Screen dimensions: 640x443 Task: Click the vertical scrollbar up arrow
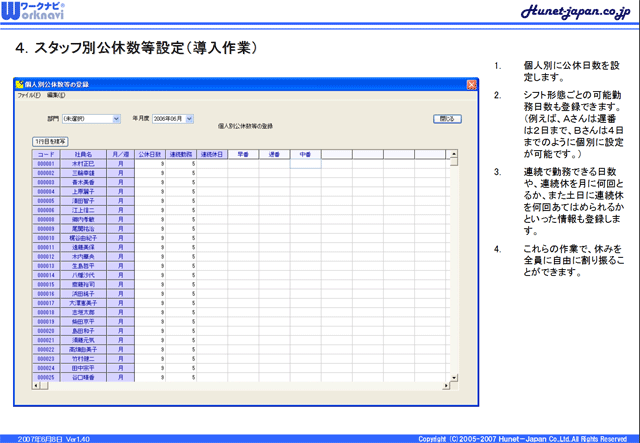pyautogui.click(x=454, y=155)
